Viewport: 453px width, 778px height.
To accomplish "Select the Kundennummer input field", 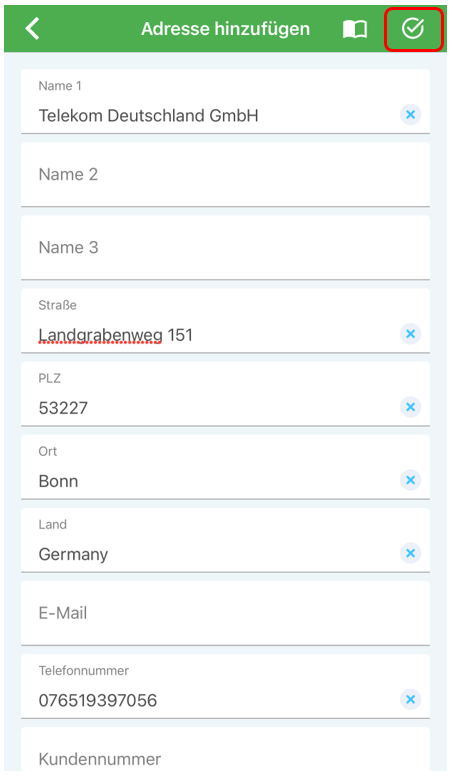I will tap(225, 749).
